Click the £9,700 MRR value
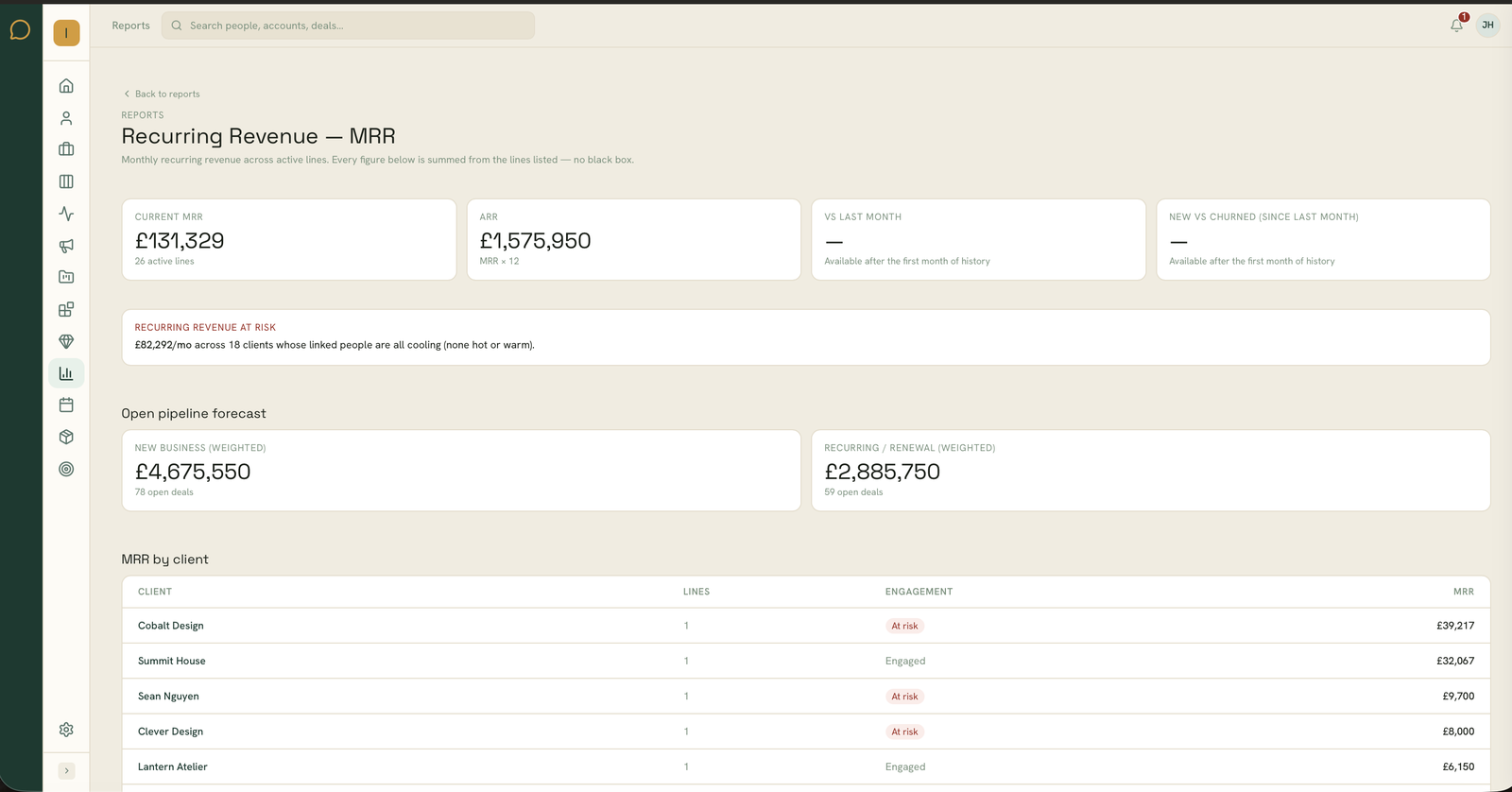The image size is (1512, 792). 1458,697
